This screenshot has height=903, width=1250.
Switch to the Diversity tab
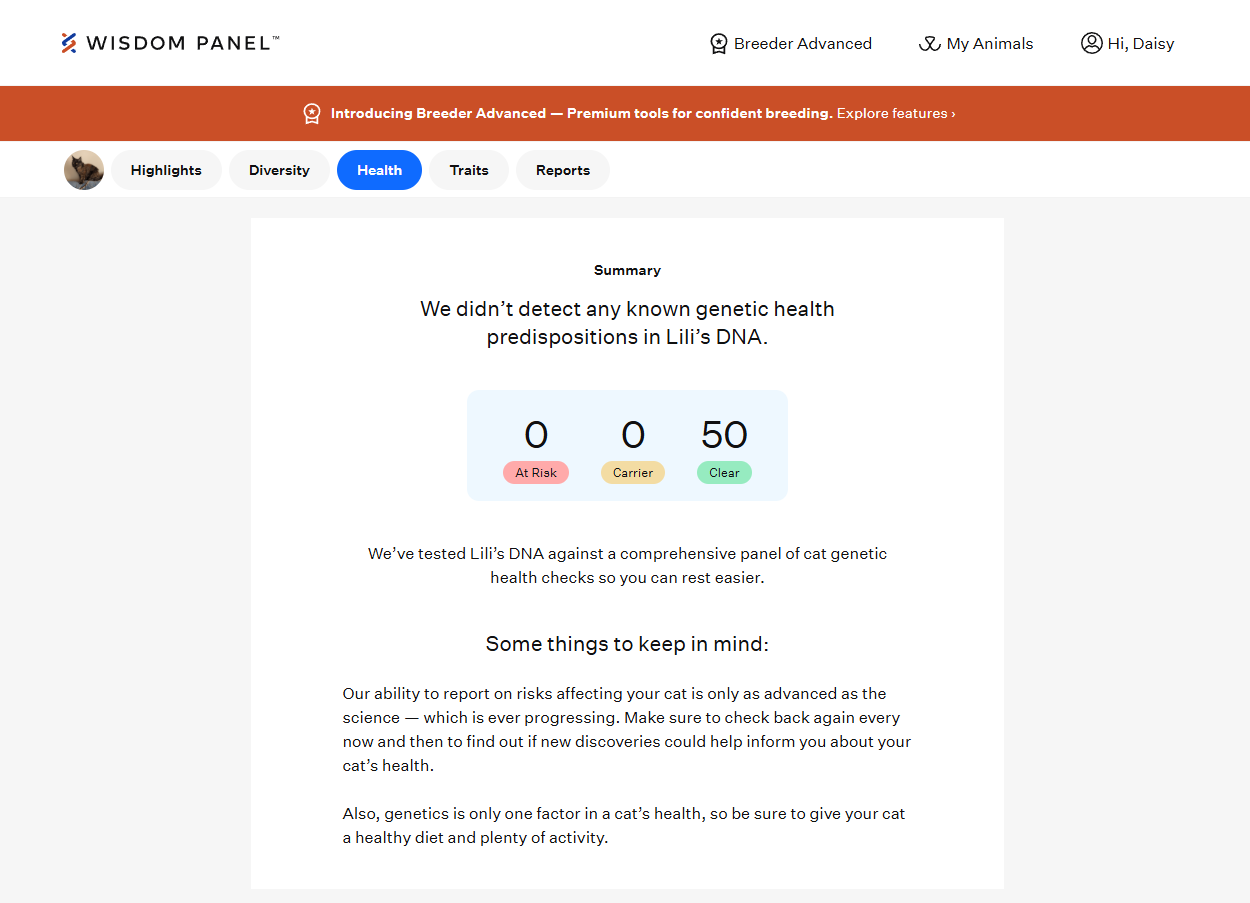point(279,170)
